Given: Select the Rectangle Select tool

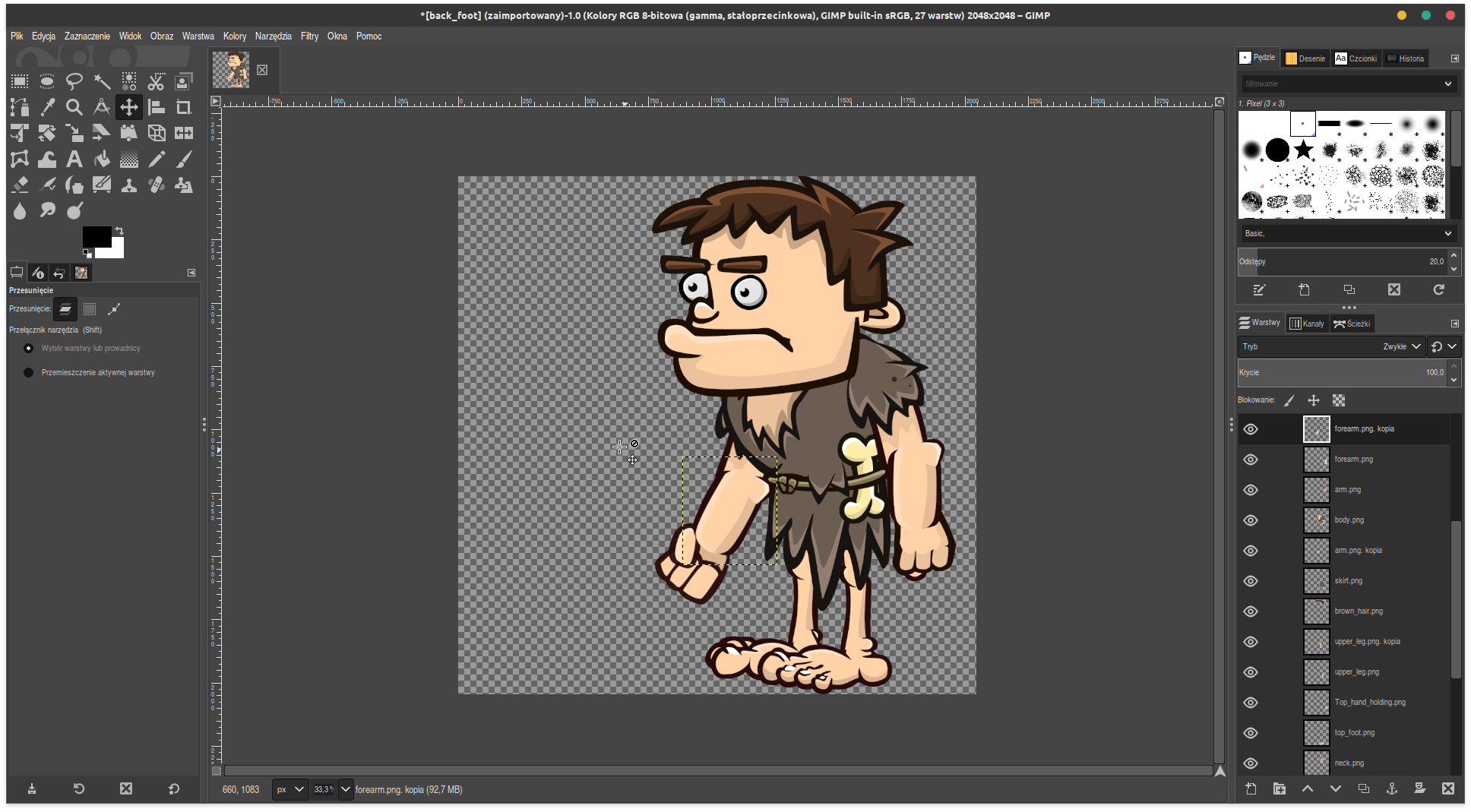Looking at the screenshot, I should coord(19,81).
